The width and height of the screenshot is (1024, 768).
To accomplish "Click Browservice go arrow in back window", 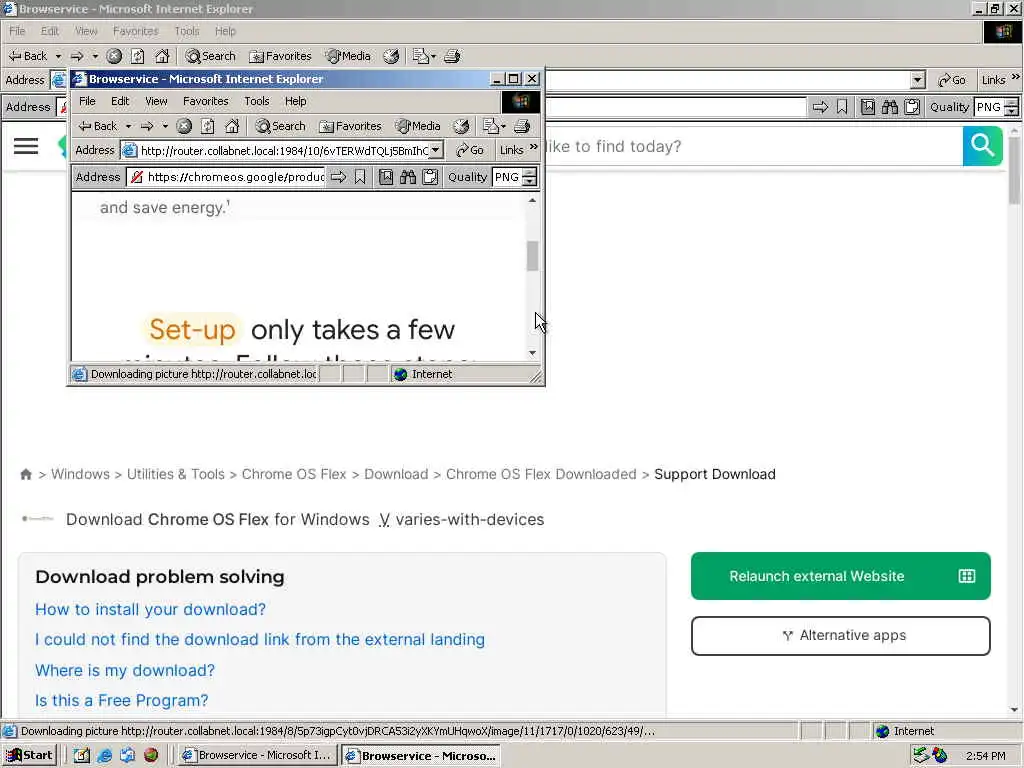I will click(820, 107).
